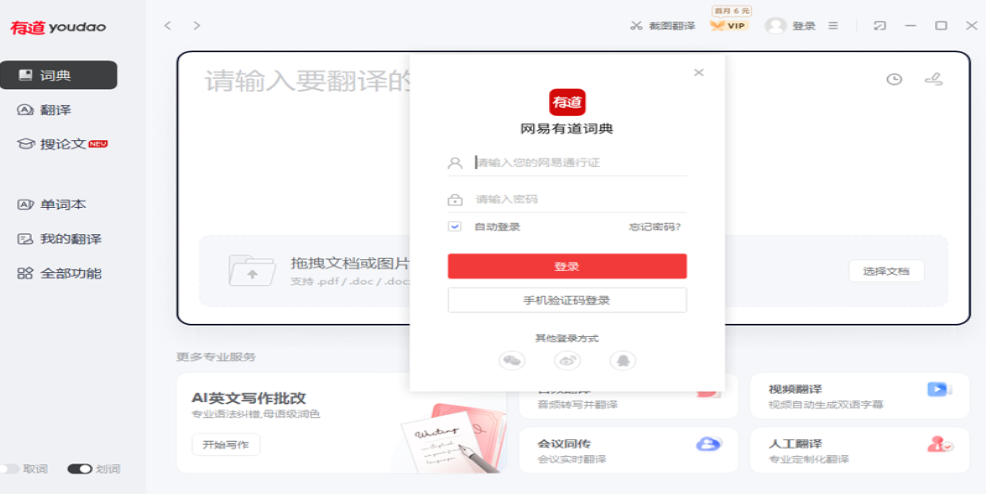This screenshot has width=990, height=501.
Task: Click the 会议同传 blue person icon
Action: 708,444
